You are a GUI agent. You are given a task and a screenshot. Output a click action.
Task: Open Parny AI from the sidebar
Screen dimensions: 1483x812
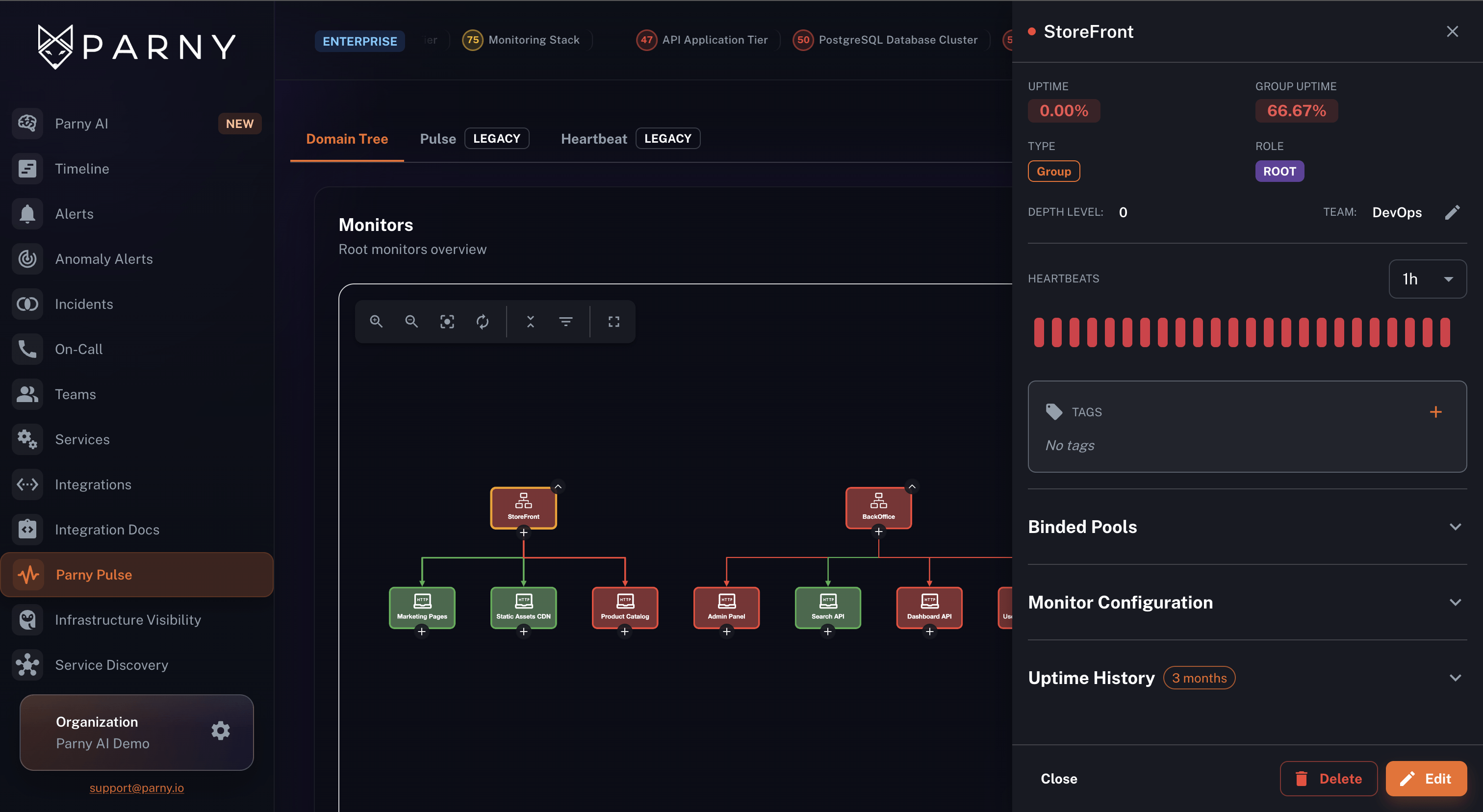tap(136, 123)
